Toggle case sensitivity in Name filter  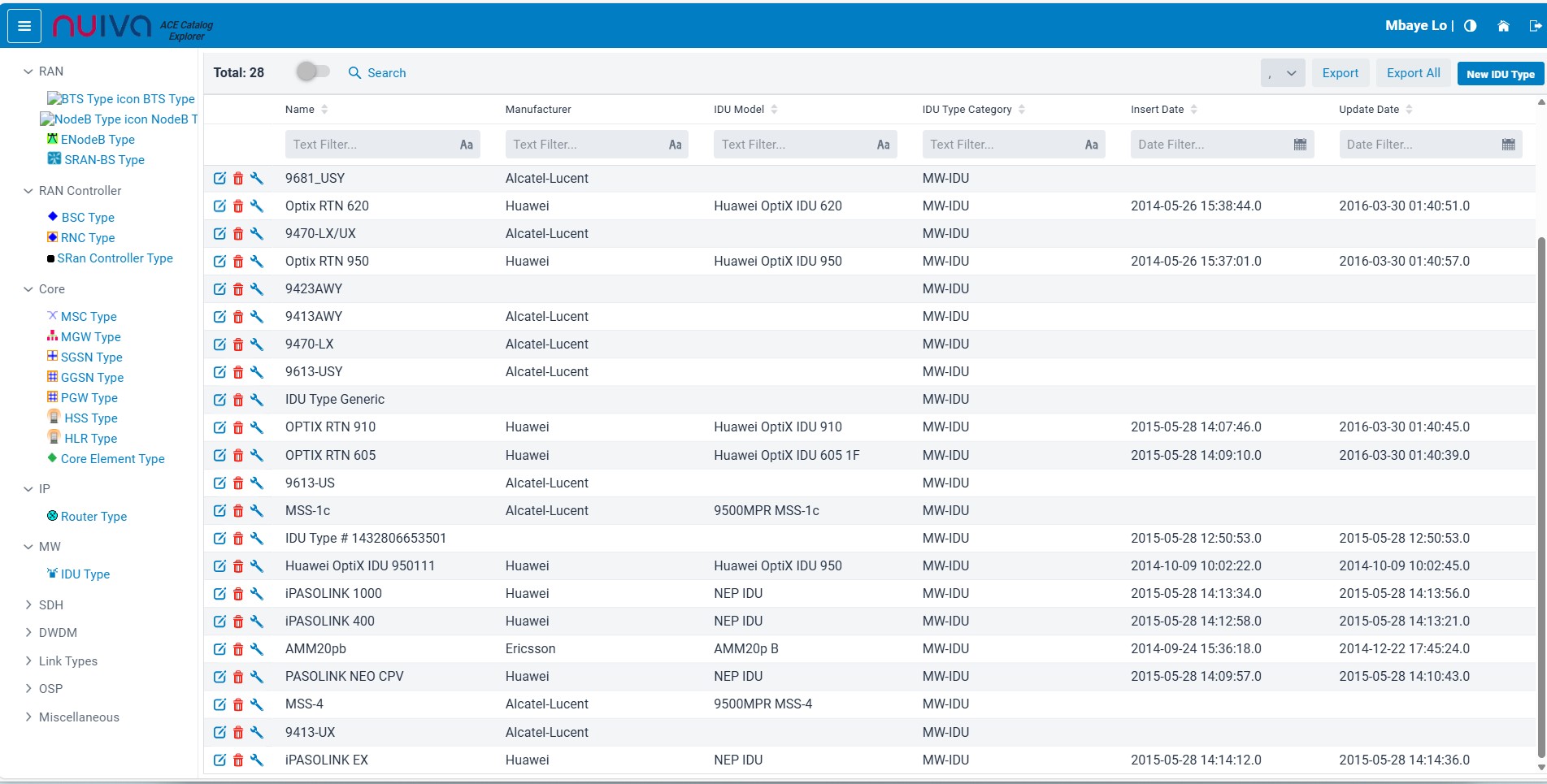pos(466,145)
